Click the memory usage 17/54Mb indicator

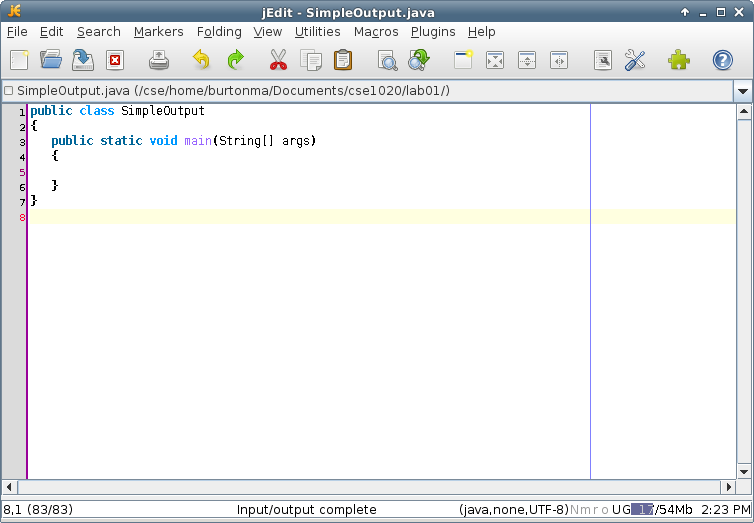(662, 510)
